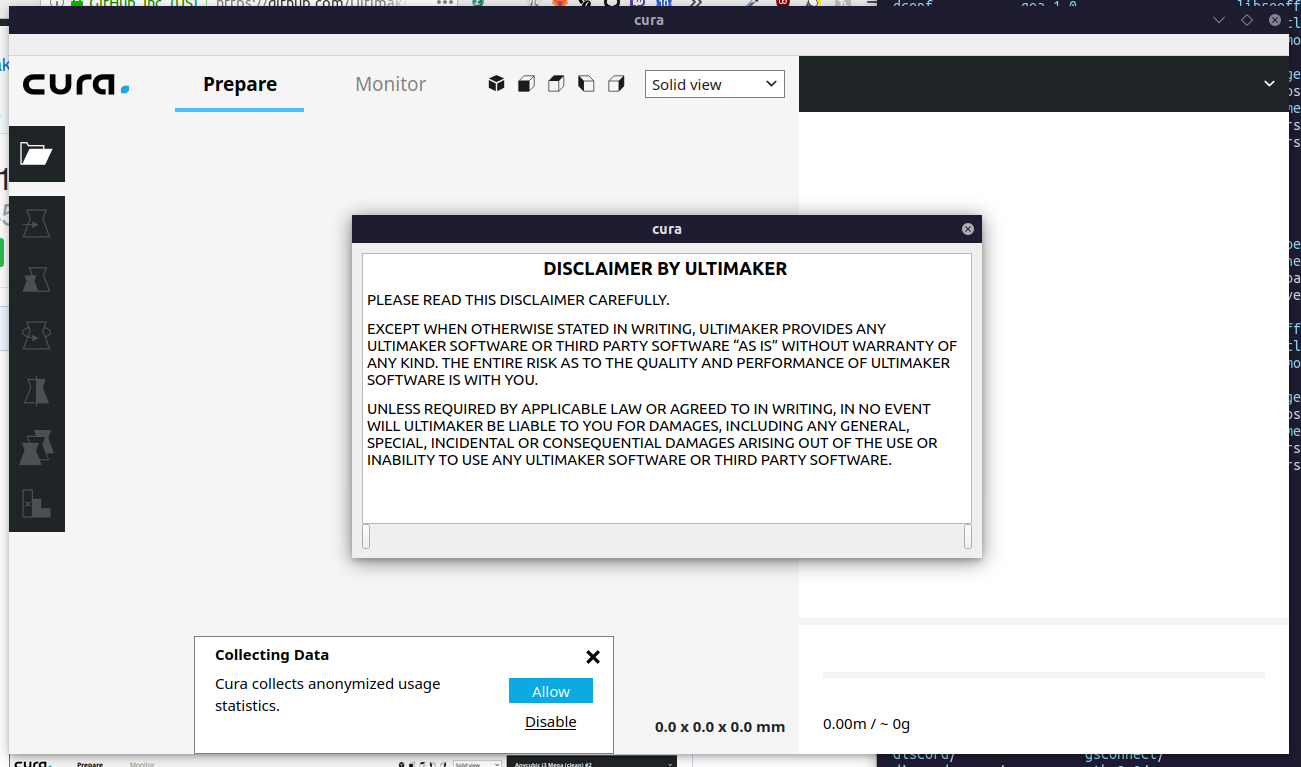1301x767 pixels.
Task: Open the Per Model Settings tool
Action: (36, 446)
